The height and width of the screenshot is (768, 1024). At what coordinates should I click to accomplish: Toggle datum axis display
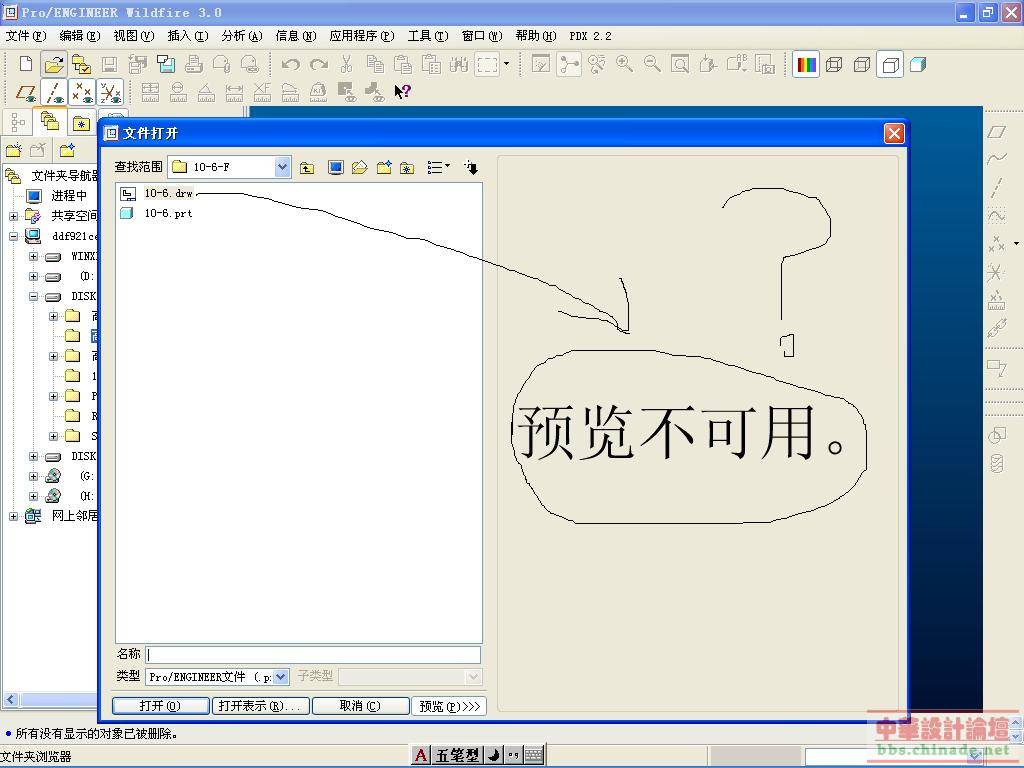point(54,92)
